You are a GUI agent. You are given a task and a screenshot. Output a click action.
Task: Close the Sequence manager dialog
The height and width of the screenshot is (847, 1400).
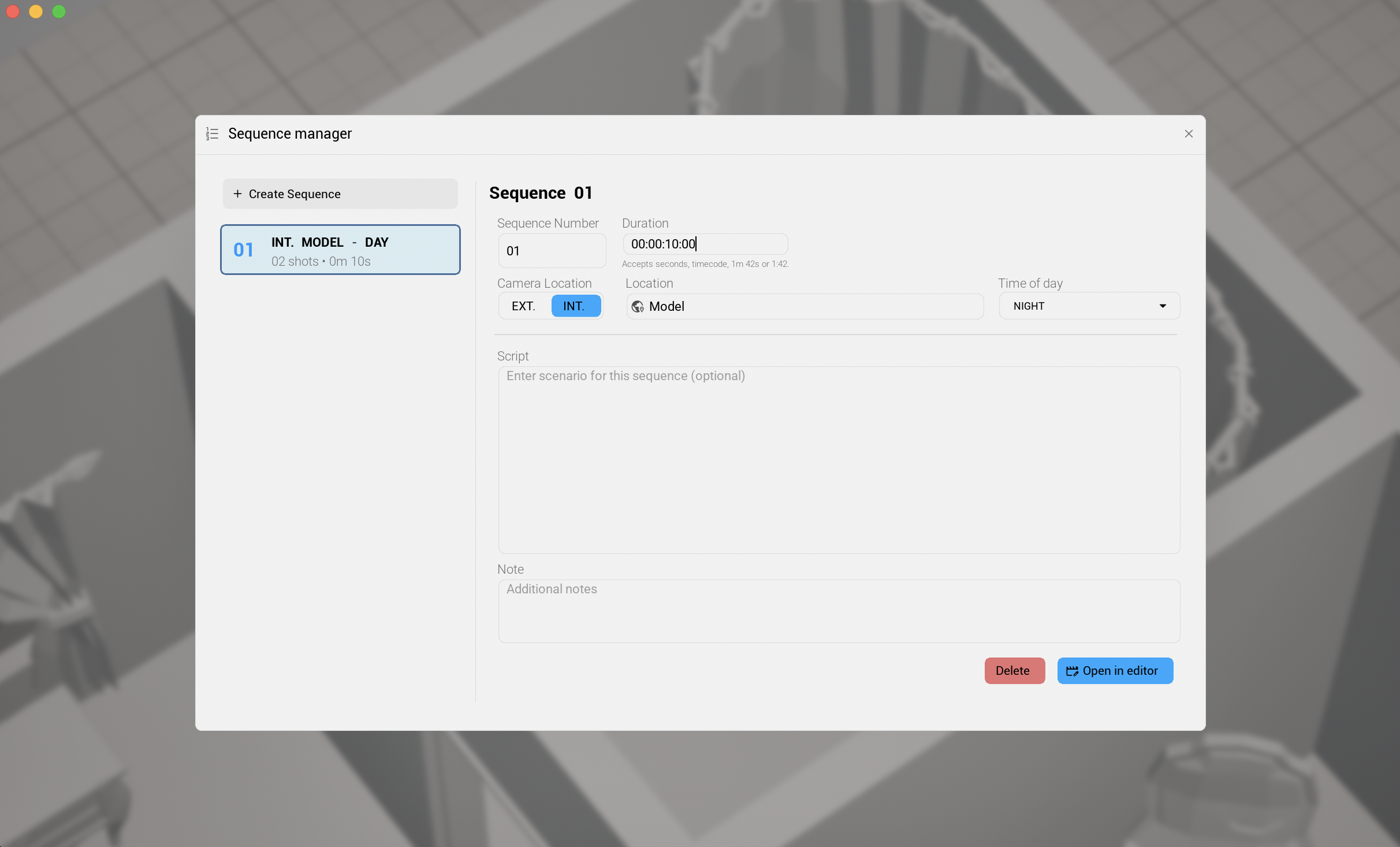tap(1189, 134)
